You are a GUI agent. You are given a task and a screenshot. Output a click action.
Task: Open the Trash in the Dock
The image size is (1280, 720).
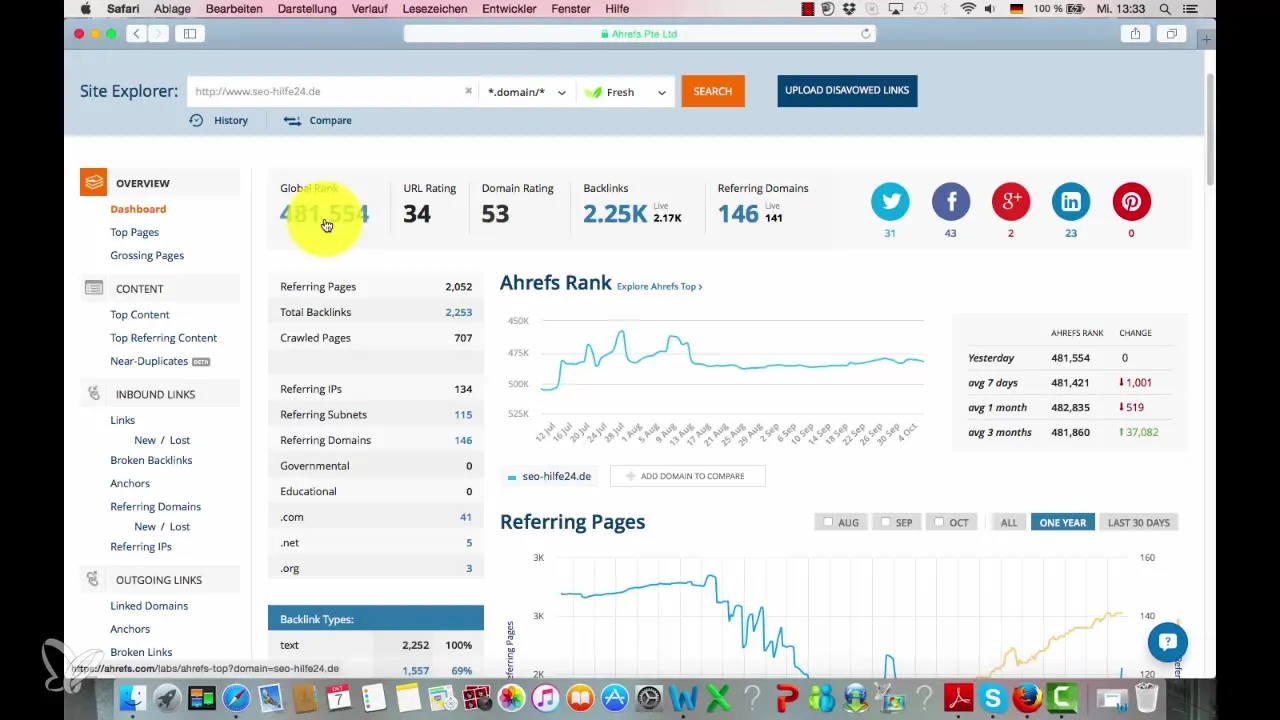1147,697
